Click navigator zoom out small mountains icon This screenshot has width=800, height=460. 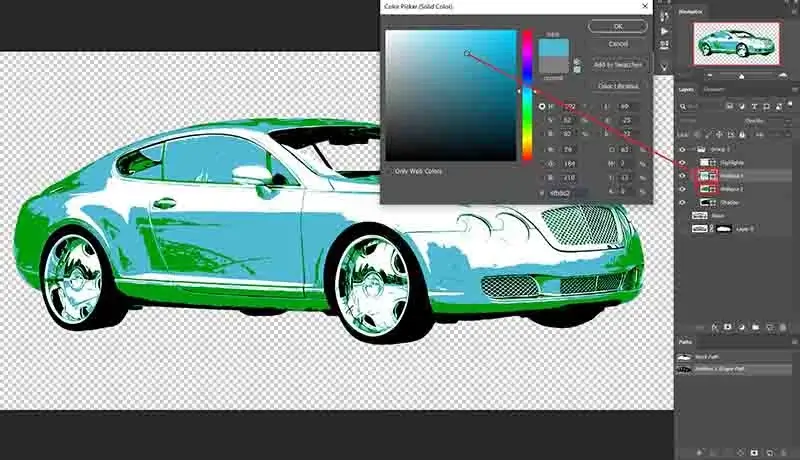coord(709,76)
